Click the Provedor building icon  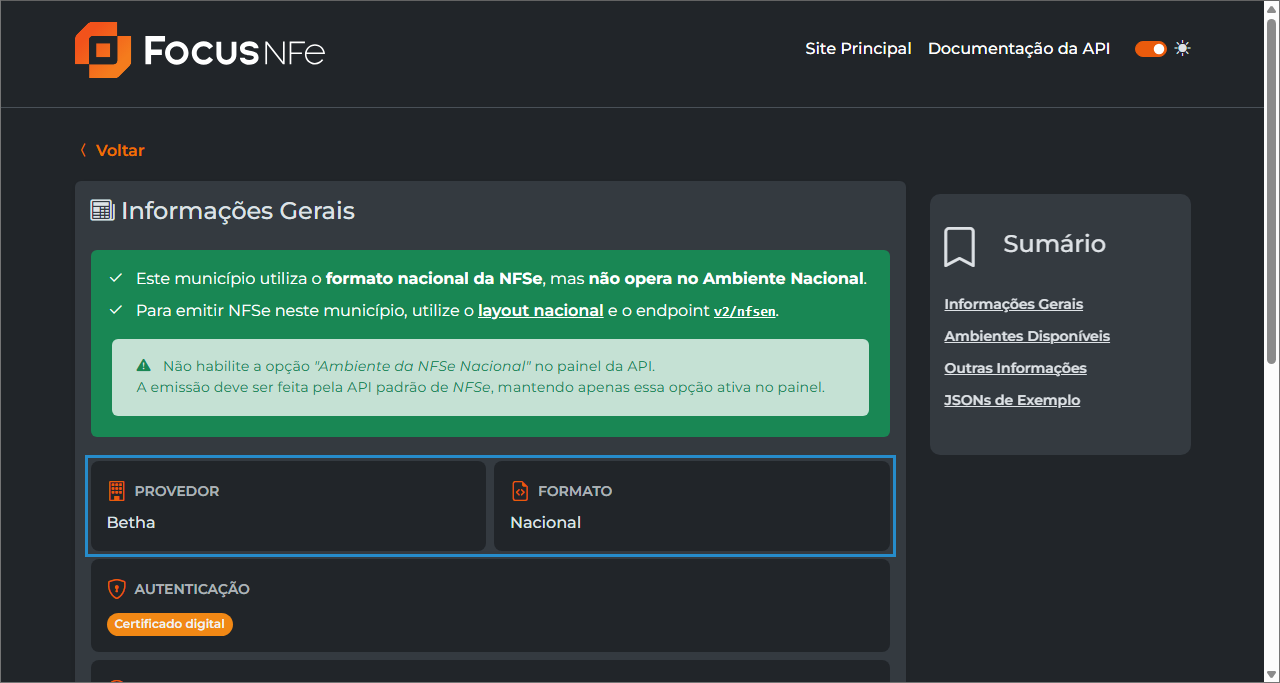(x=116, y=491)
